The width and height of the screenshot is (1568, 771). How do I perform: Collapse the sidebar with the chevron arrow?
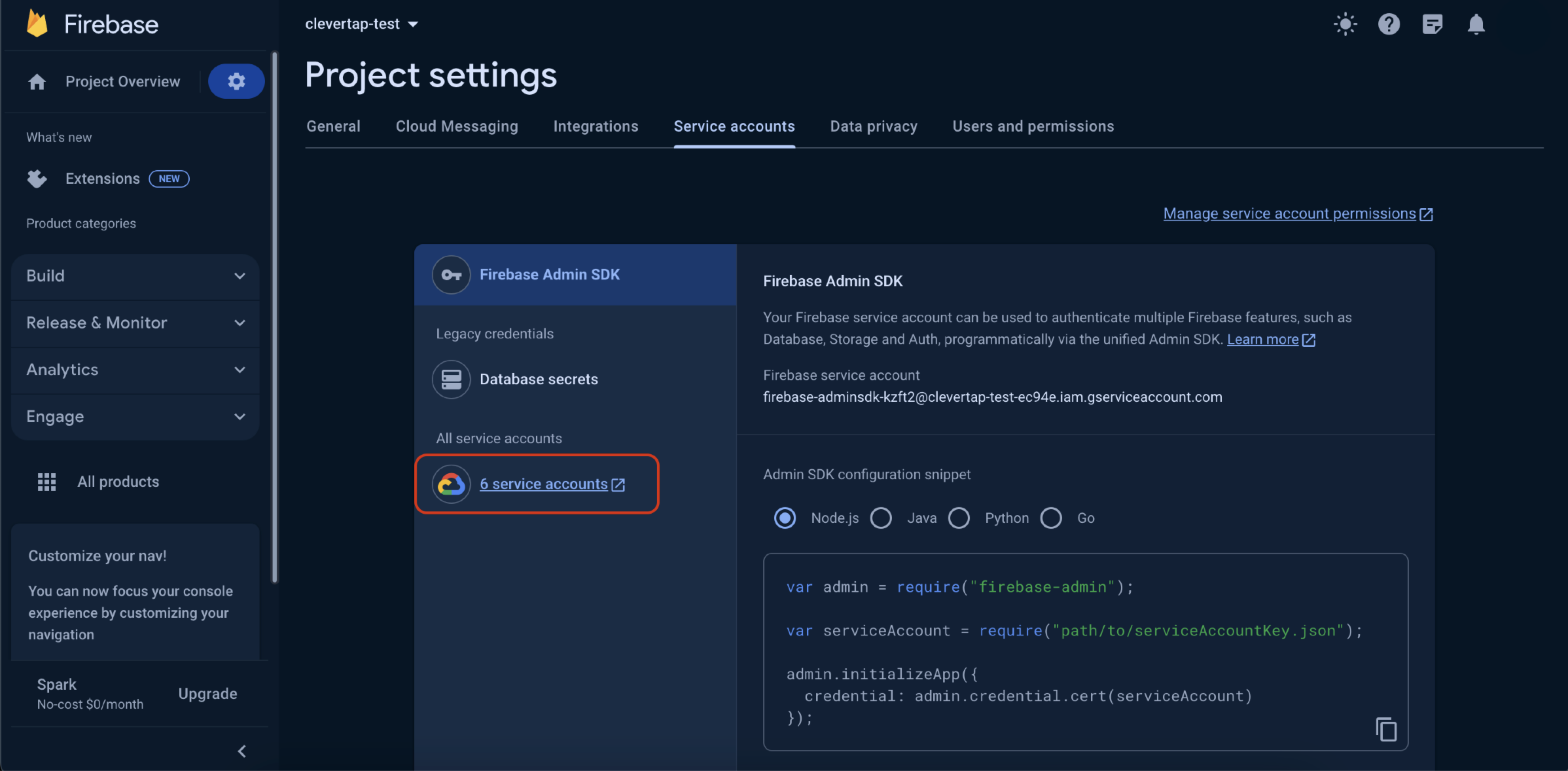[x=242, y=751]
